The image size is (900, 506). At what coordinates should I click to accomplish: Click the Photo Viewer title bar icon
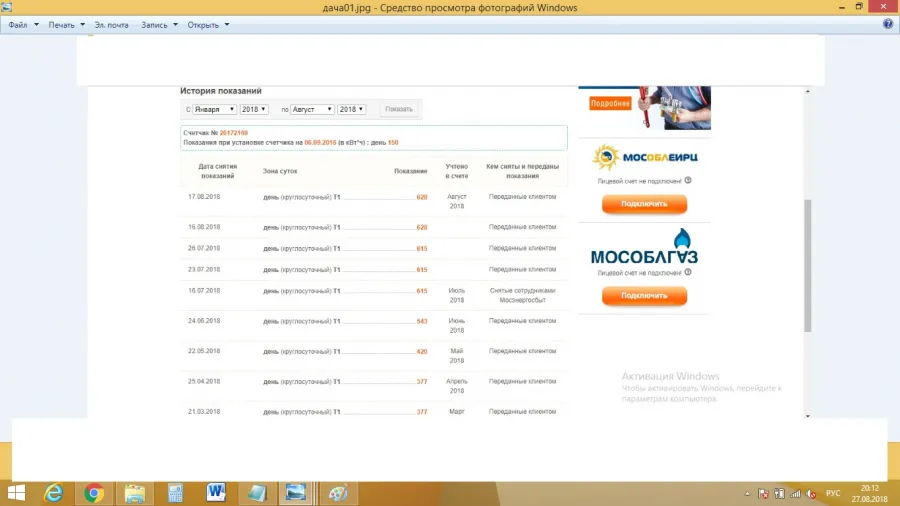6,7
